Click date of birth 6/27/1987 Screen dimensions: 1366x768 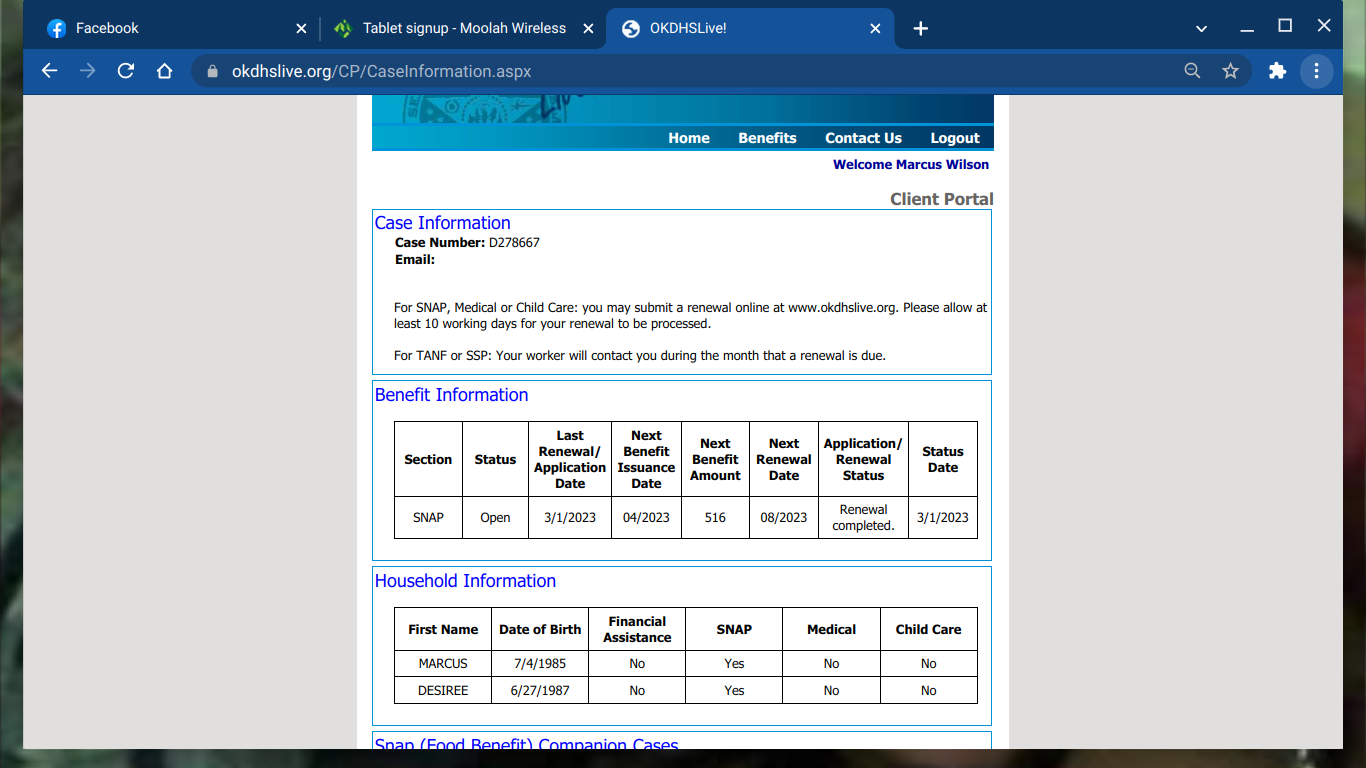click(540, 690)
